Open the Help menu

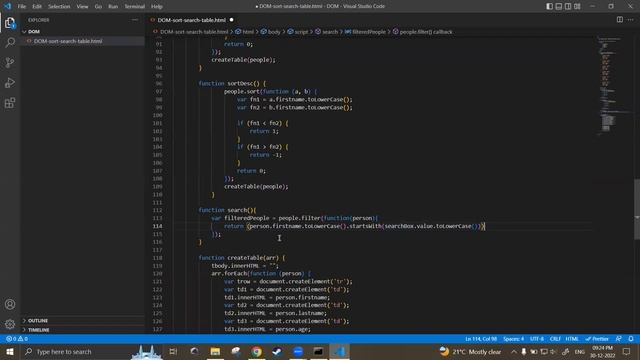click(x=157, y=7)
